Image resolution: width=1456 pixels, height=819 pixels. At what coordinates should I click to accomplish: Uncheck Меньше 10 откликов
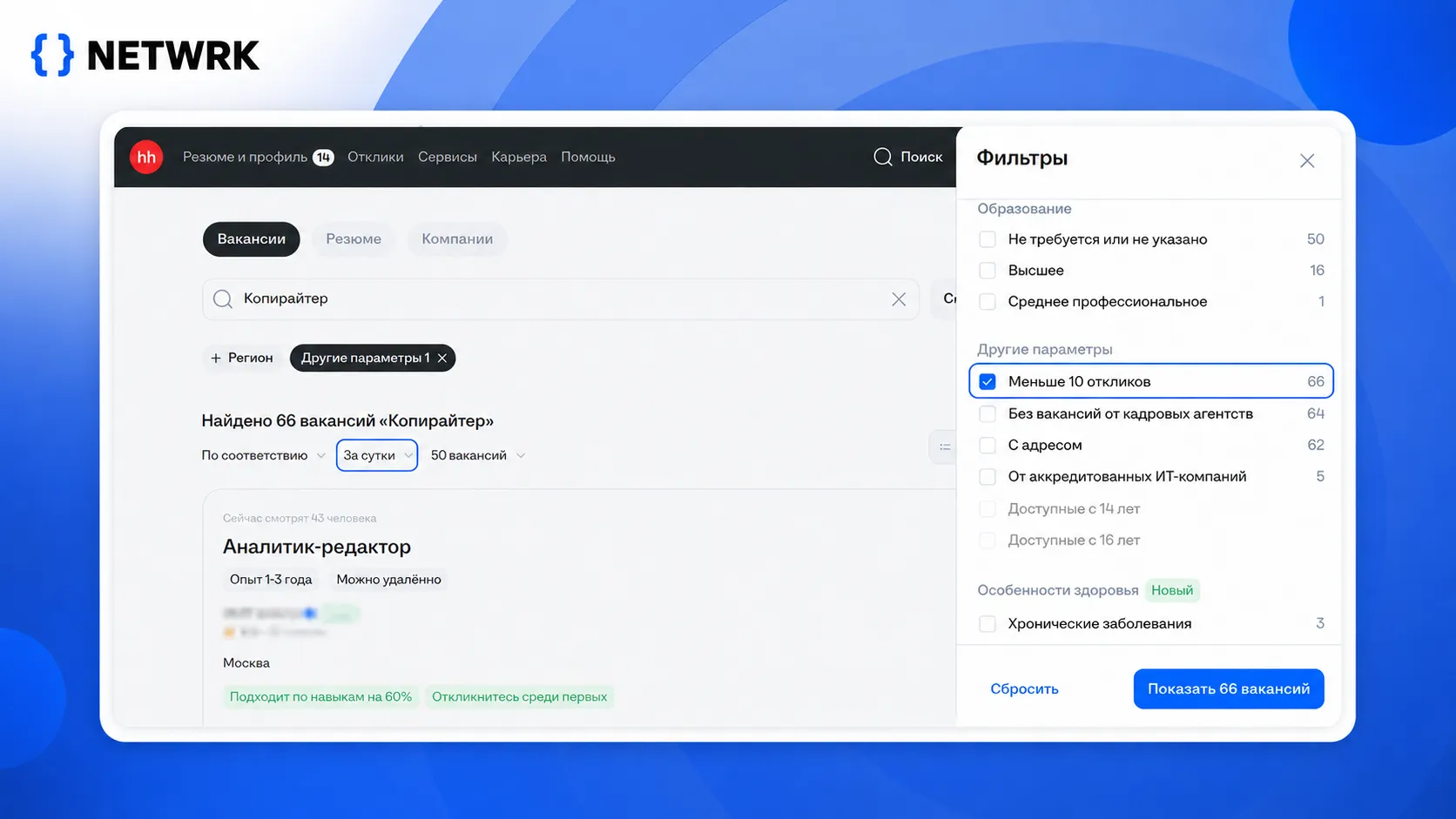pyautogui.click(x=988, y=382)
